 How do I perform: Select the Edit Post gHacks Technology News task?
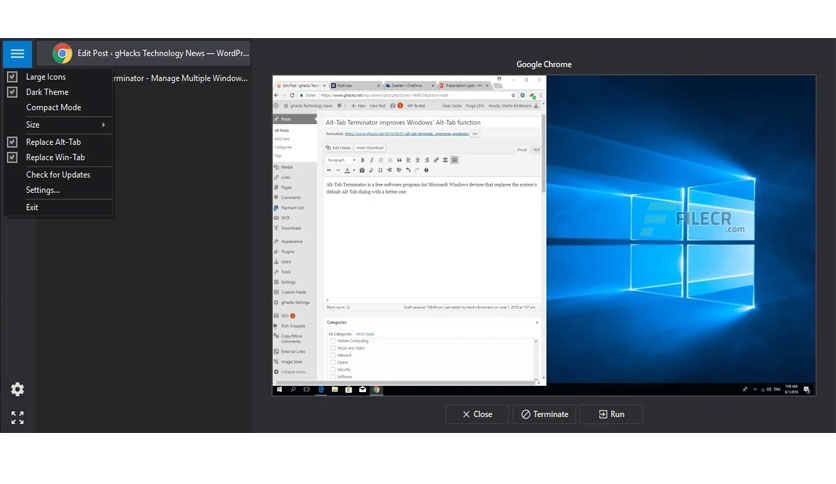click(x=143, y=53)
